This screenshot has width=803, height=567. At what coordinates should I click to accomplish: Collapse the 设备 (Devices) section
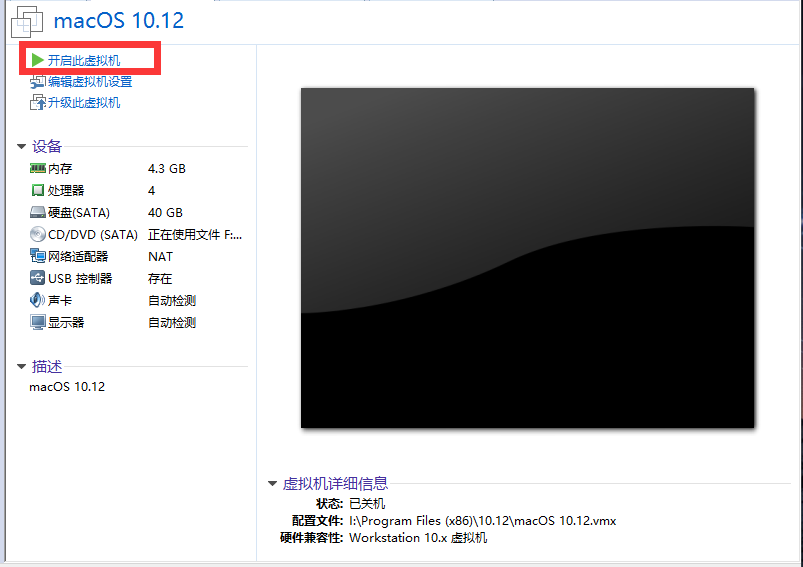[22, 146]
